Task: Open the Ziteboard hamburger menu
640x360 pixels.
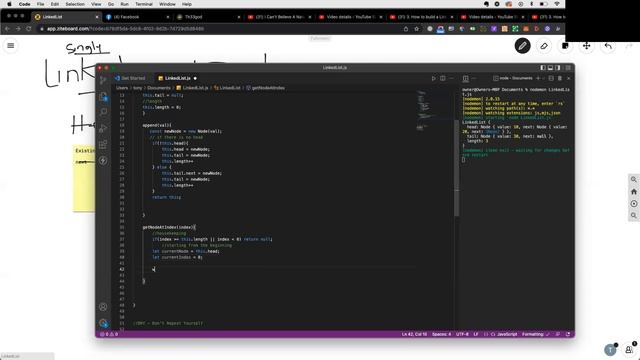Action: click(11, 46)
